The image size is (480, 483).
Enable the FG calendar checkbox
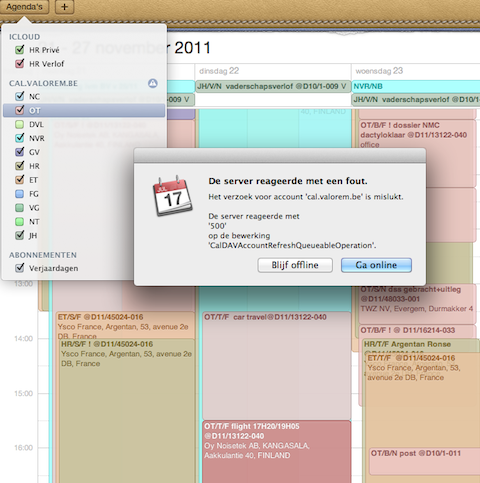tap(20, 194)
